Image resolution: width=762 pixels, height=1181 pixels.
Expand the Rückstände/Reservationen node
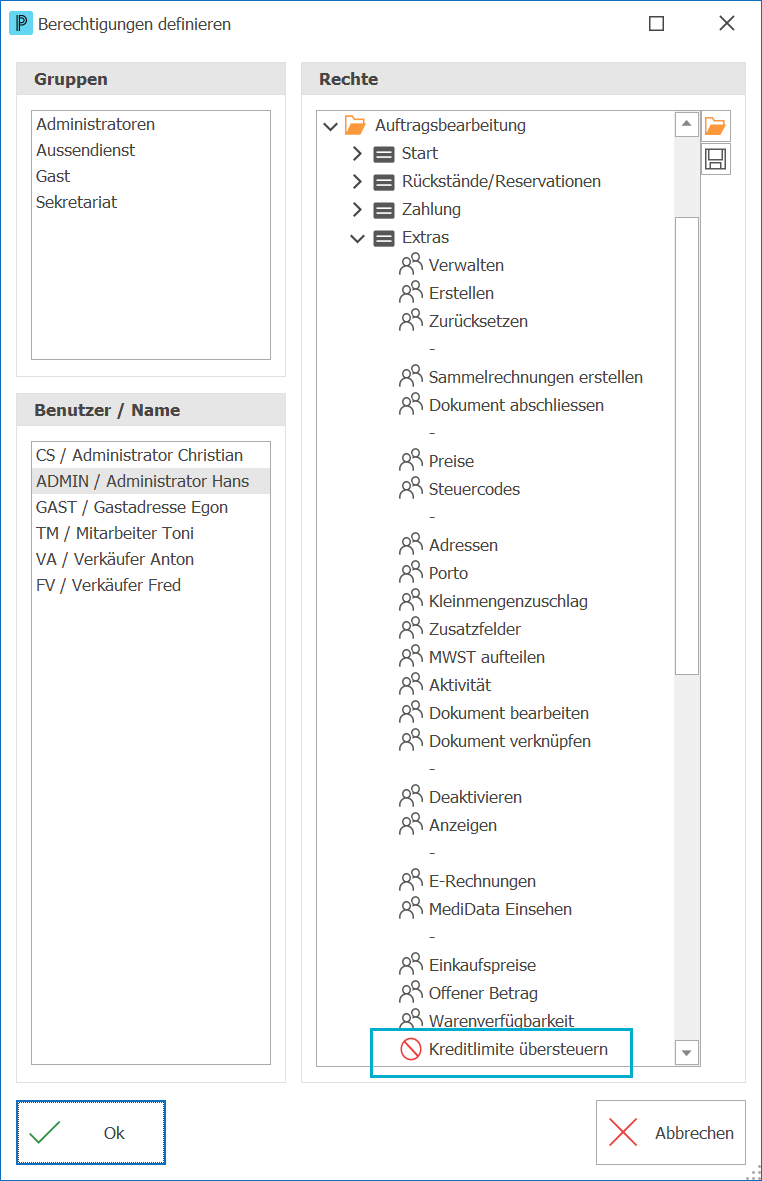click(x=358, y=182)
